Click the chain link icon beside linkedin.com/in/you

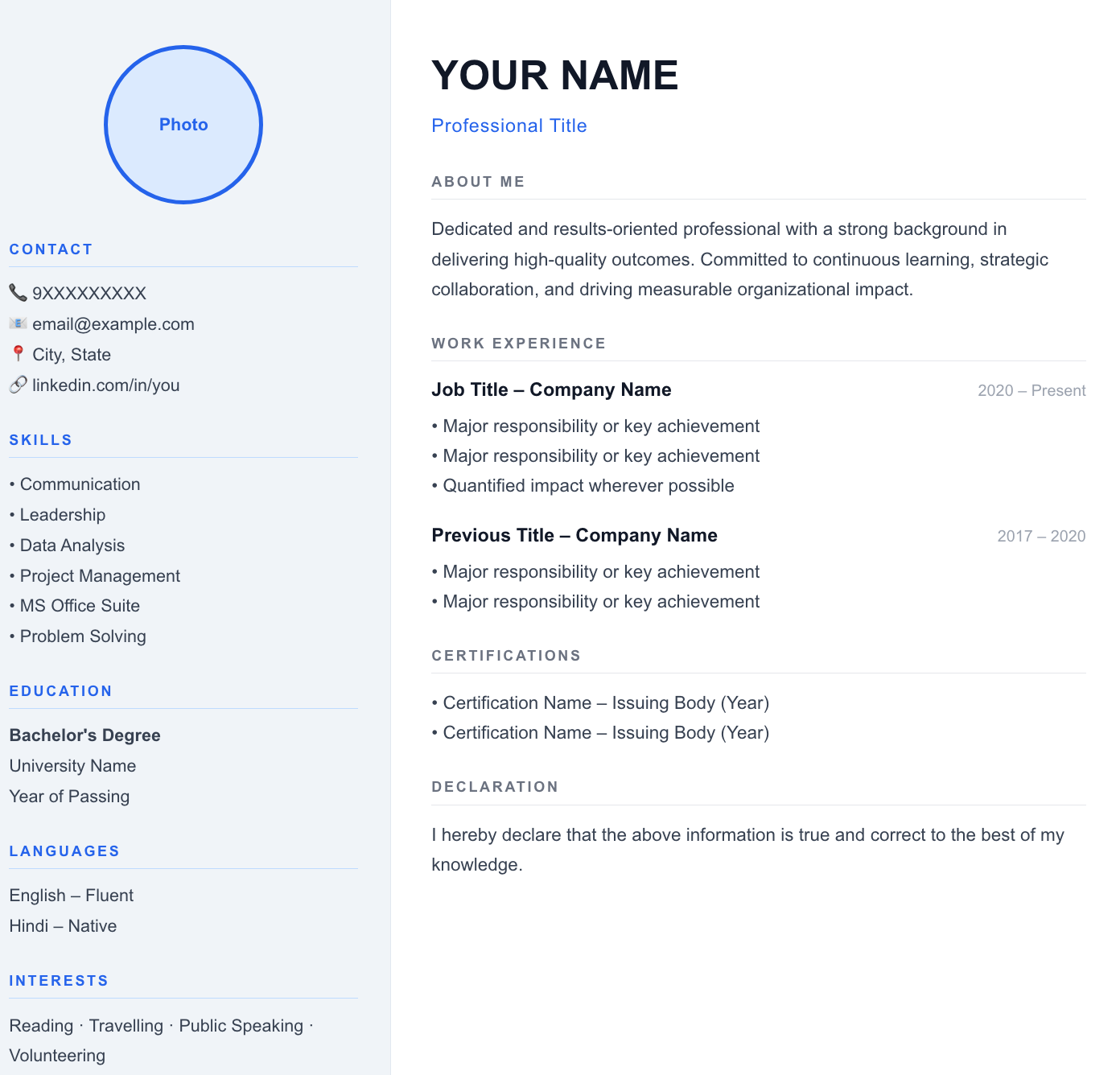19,385
